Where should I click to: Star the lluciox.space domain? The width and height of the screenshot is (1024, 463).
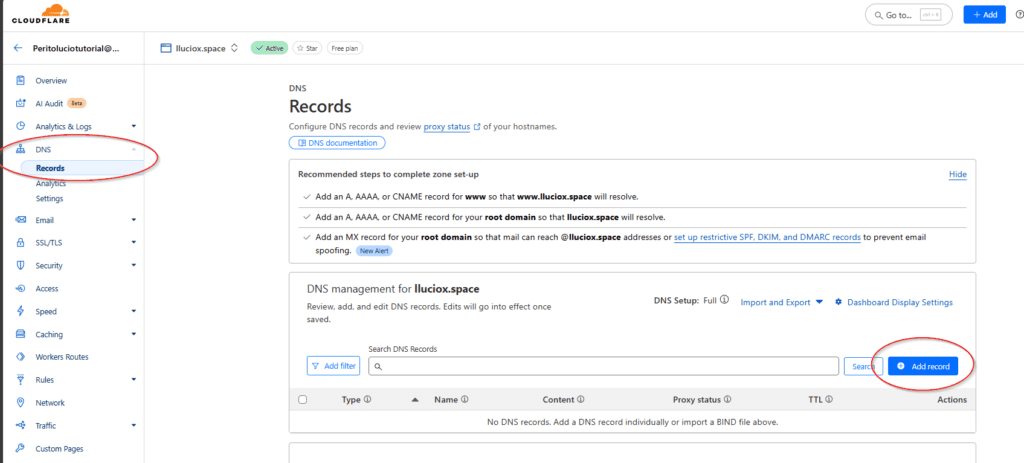(x=308, y=47)
